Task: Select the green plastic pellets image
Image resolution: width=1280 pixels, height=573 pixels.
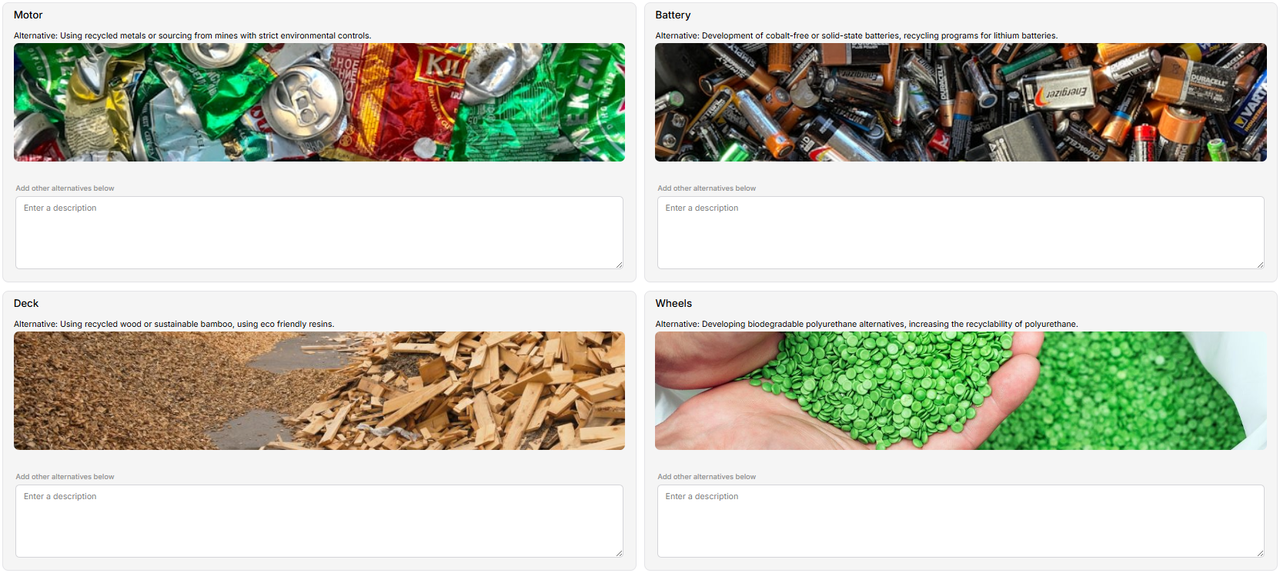Action: [961, 391]
